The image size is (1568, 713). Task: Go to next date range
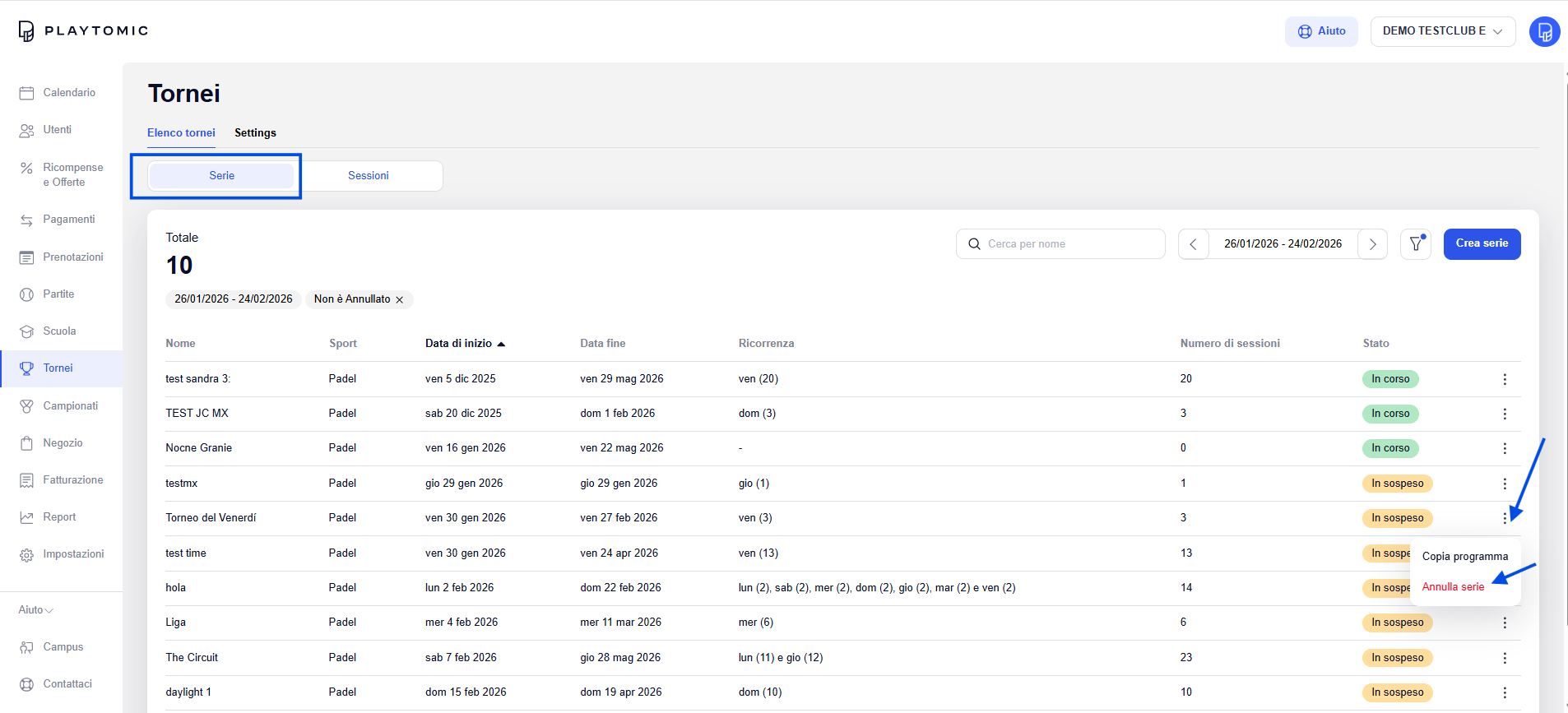pyautogui.click(x=1372, y=244)
